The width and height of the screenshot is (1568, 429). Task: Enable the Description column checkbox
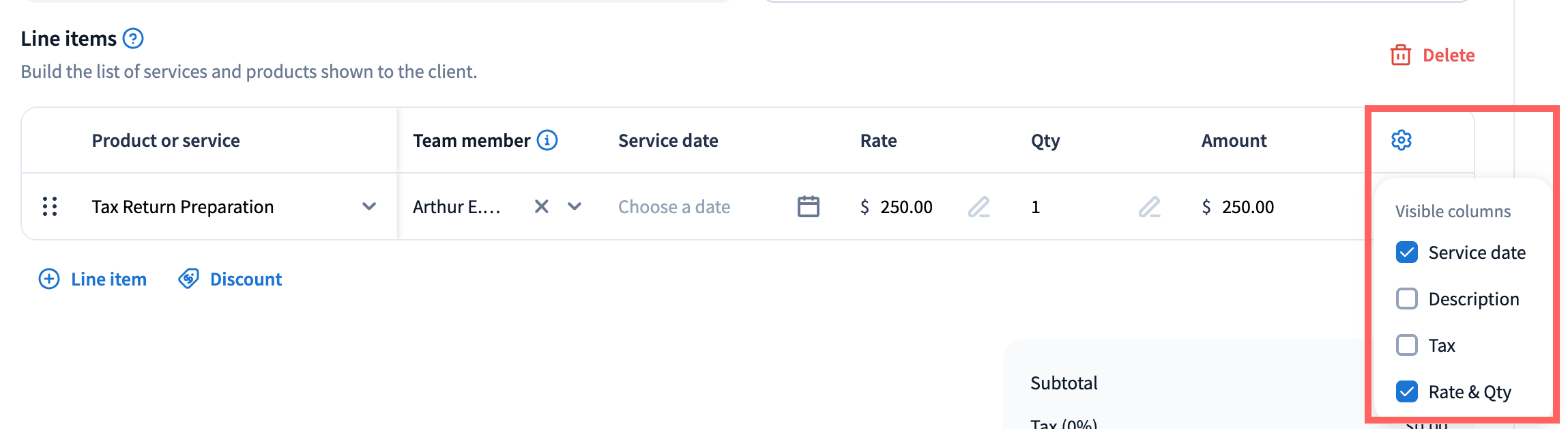[x=1406, y=299]
